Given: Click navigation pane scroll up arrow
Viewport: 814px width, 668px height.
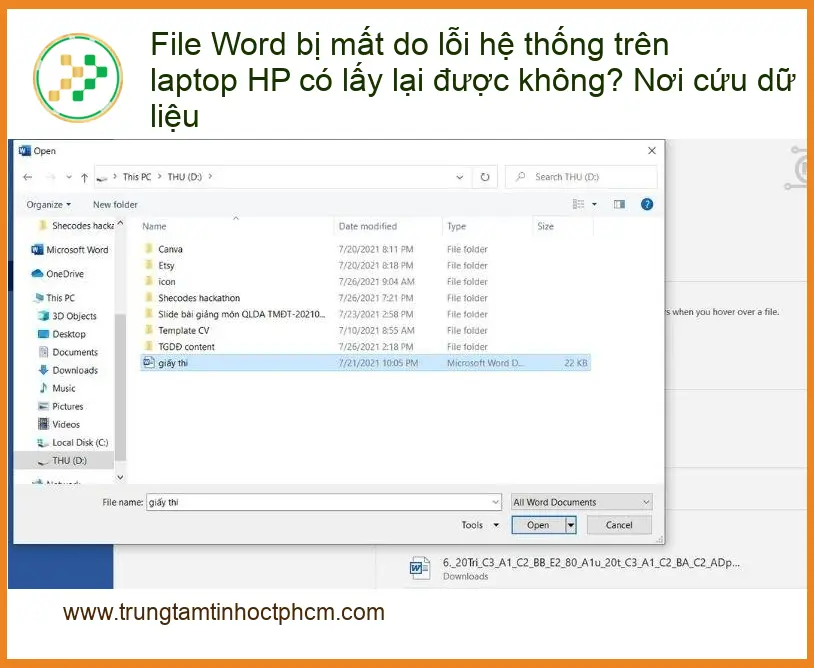Looking at the screenshot, I should (x=120, y=223).
